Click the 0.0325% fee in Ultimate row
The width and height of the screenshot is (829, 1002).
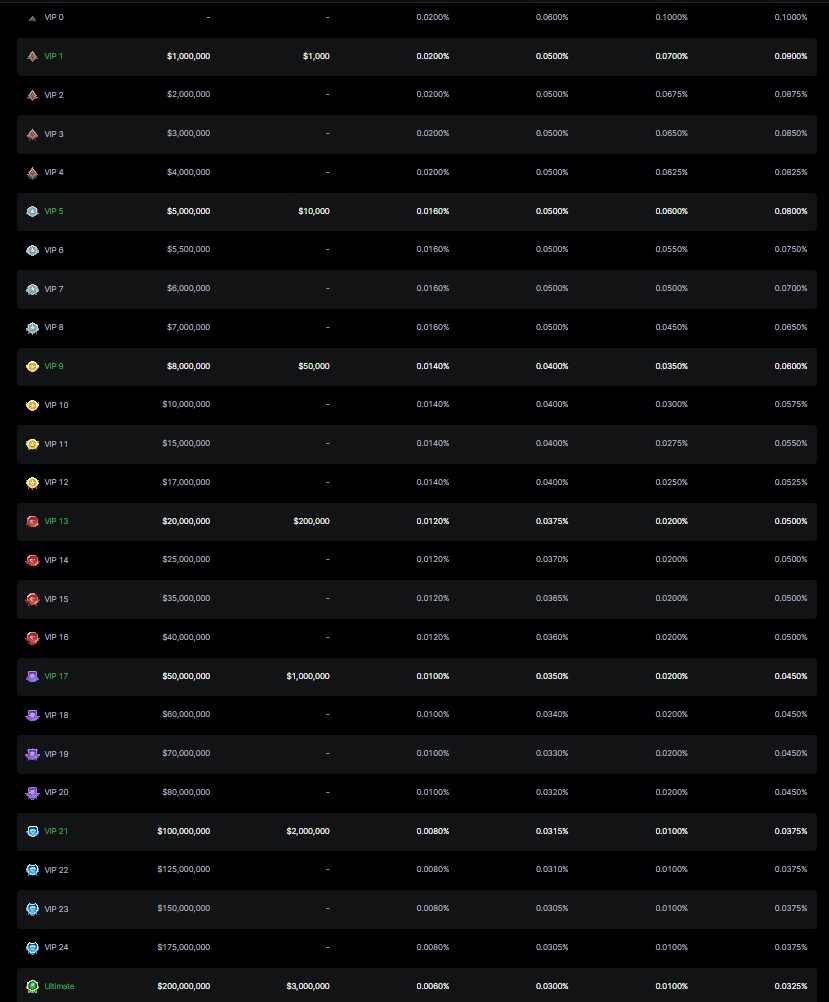(791, 986)
